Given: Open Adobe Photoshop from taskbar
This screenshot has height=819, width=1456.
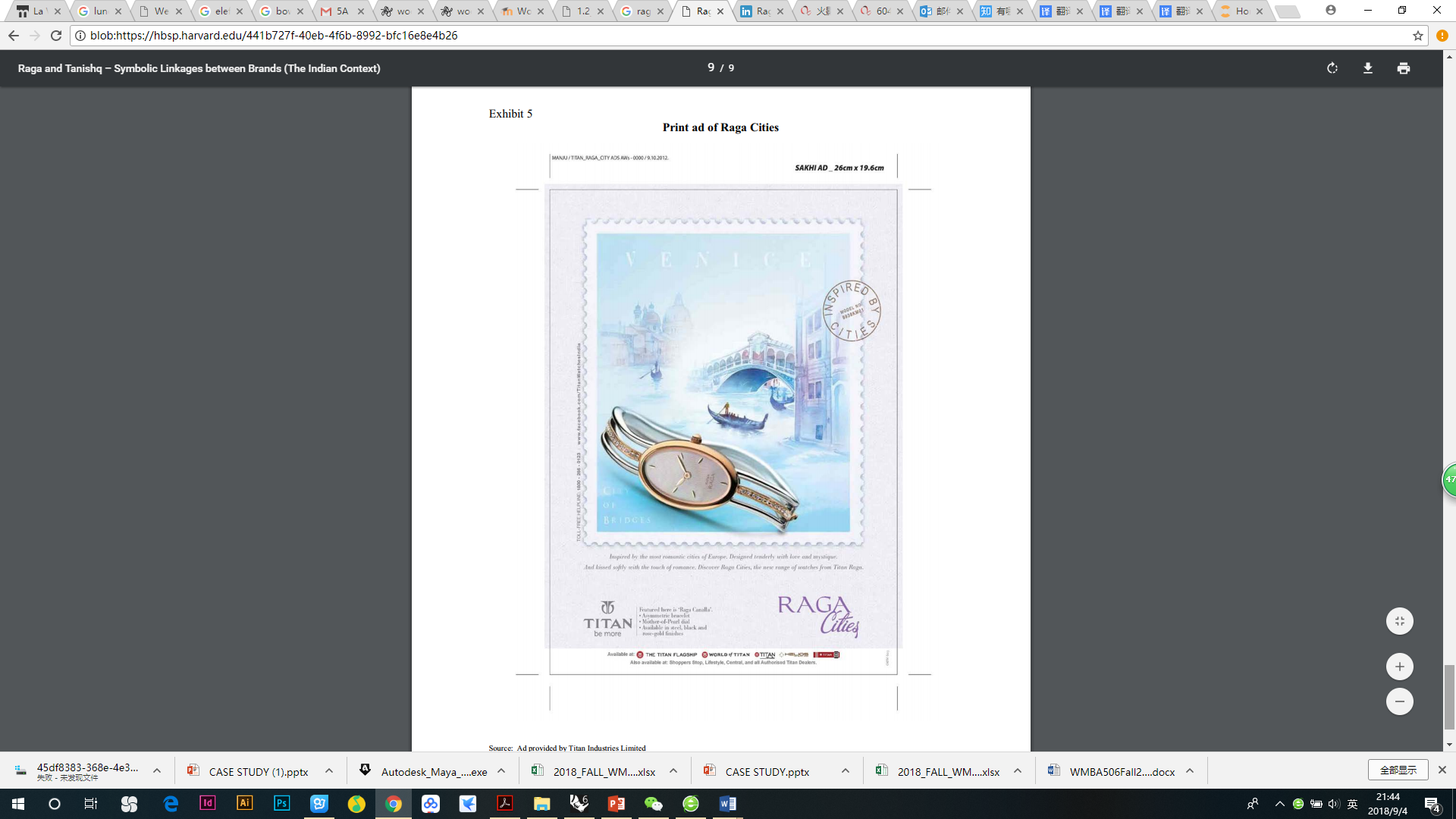Looking at the screenshot, I should click(281, 804).
